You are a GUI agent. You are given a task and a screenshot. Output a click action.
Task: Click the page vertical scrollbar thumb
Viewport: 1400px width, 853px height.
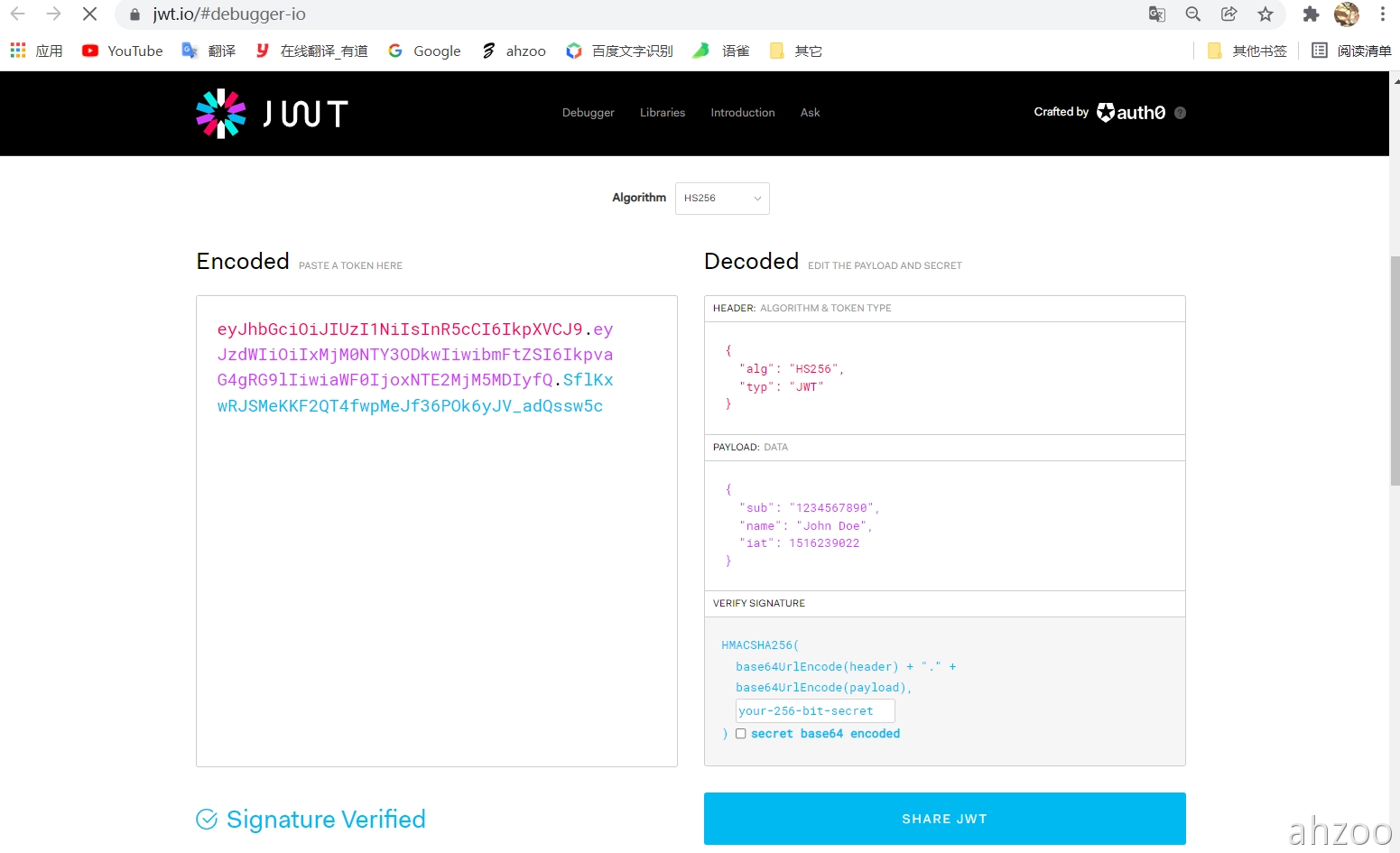[1395, 370]
